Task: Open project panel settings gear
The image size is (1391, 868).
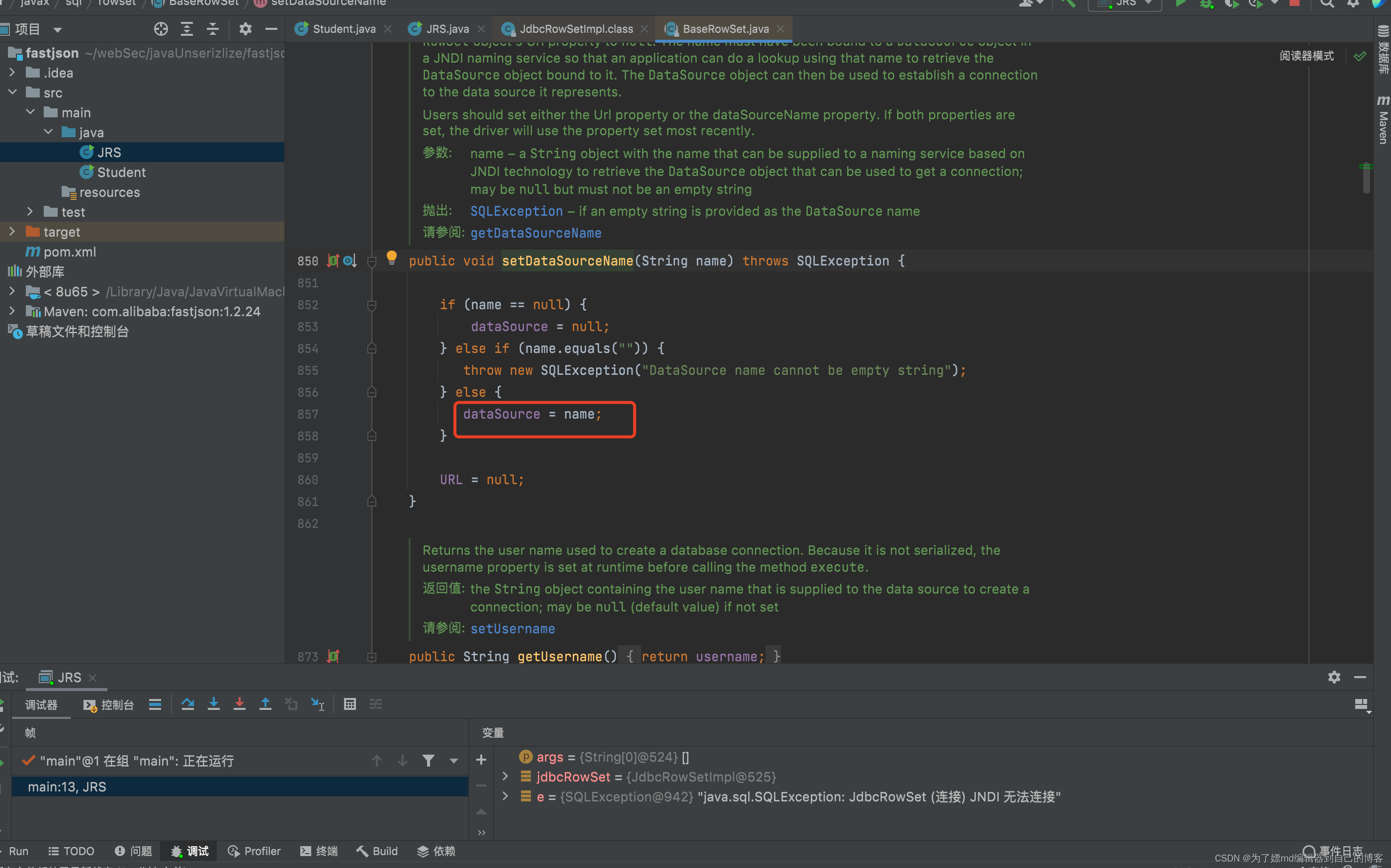Action: (x=245, y=29)
